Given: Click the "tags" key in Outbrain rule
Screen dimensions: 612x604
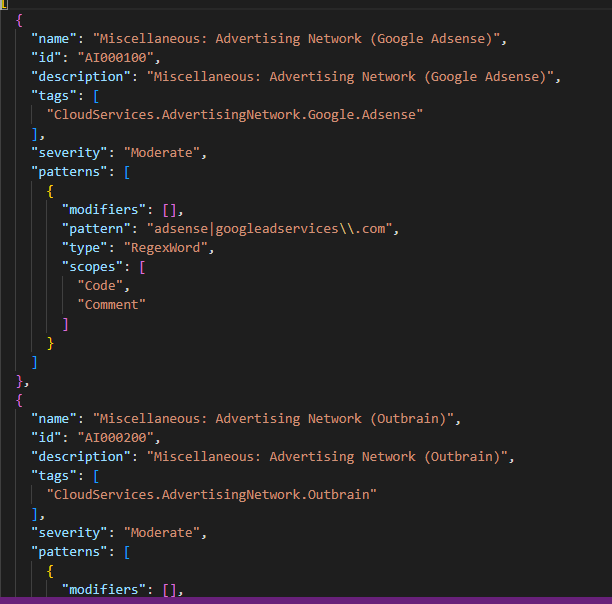Looking at the screenshot, I should (54, 476).
